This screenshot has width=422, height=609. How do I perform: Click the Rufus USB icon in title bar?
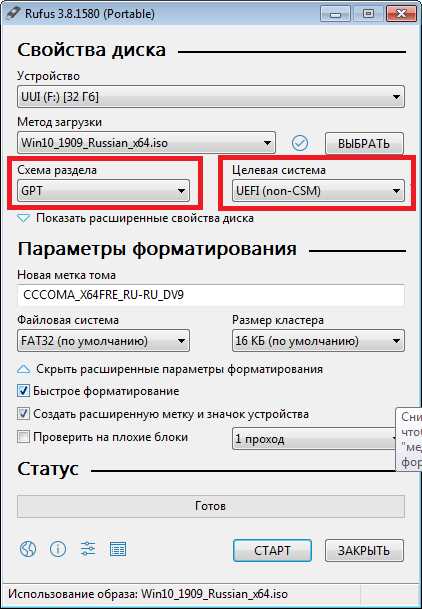point(12,14)
